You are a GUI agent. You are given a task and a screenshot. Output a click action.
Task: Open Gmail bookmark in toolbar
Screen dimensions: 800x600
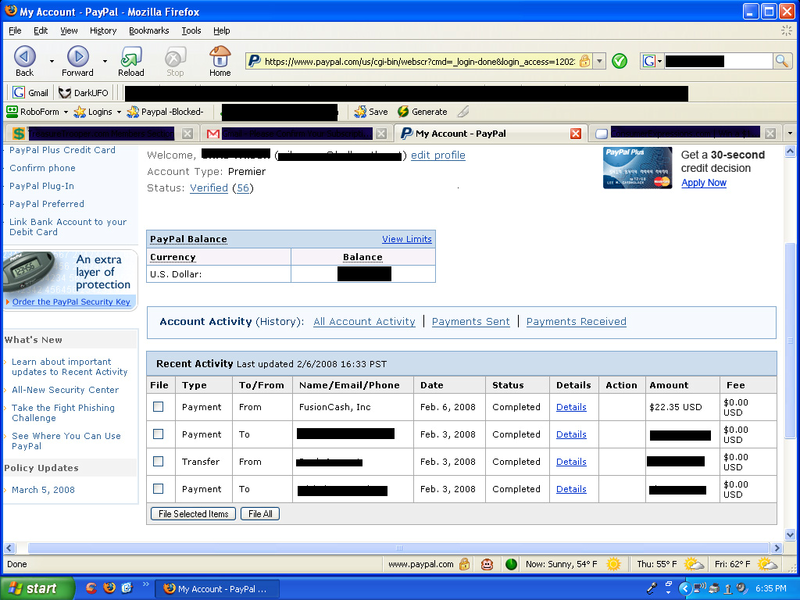[30, 93]
